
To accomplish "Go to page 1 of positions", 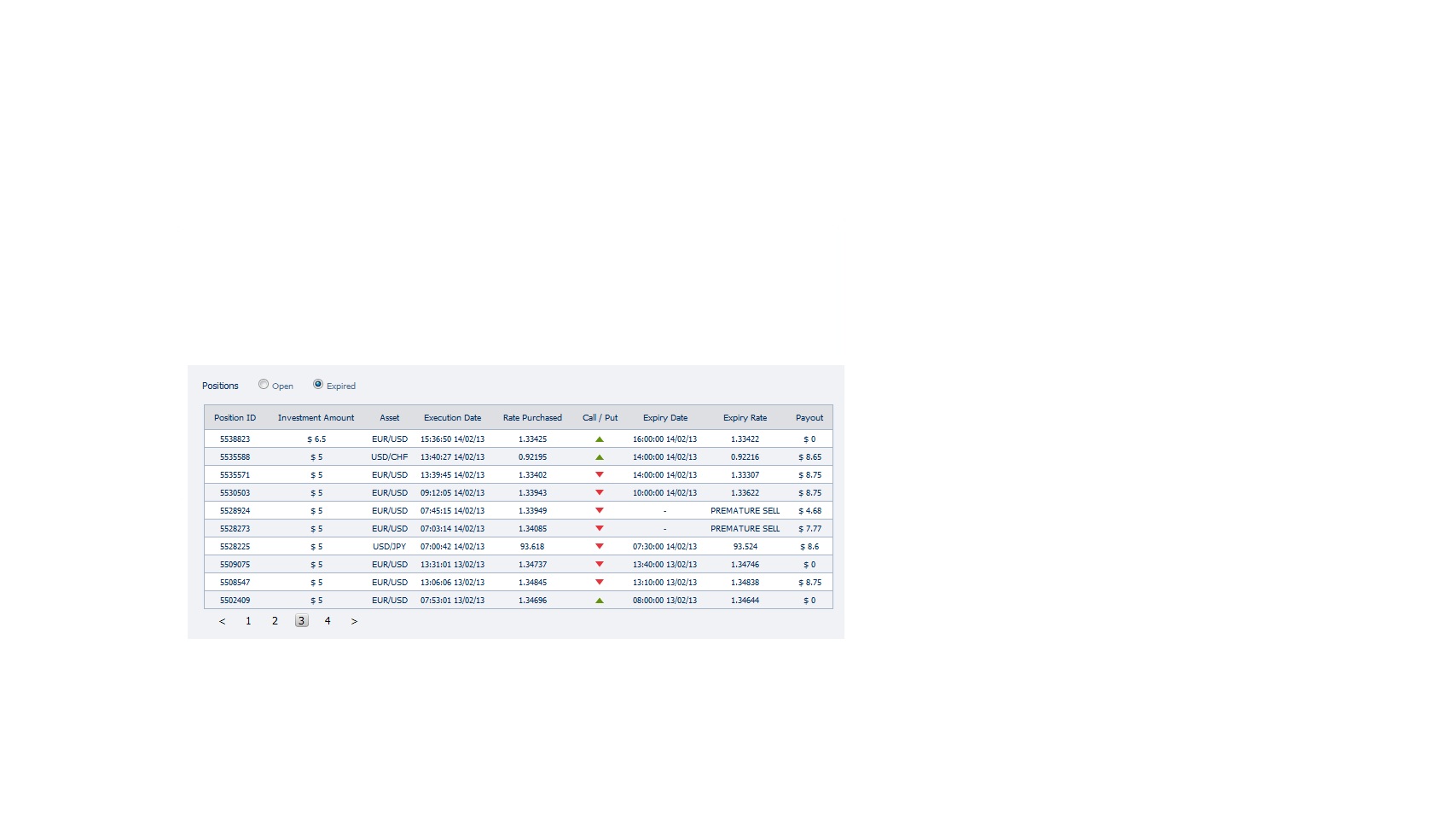I will pyautogui.click(x=248, y=621).
